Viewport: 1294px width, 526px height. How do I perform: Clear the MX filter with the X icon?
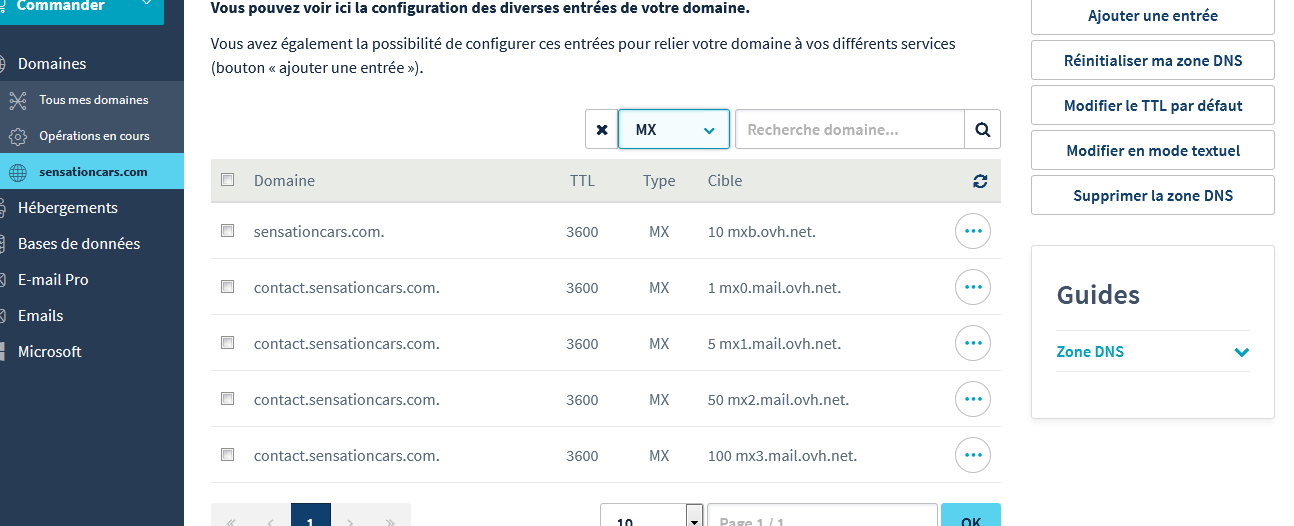(601, 130)
